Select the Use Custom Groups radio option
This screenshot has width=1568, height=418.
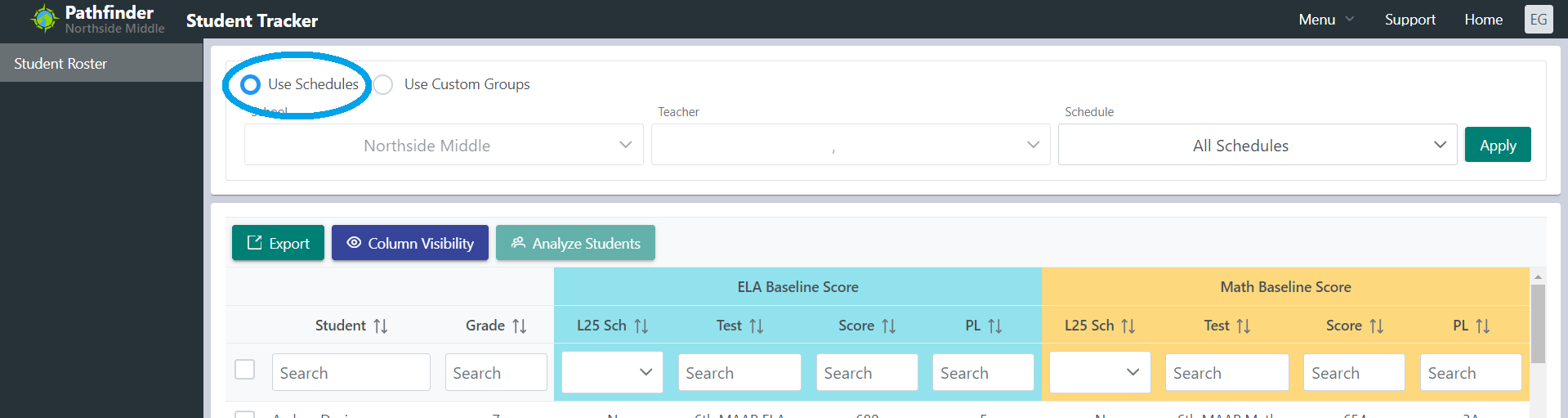[x=383, y=84]
